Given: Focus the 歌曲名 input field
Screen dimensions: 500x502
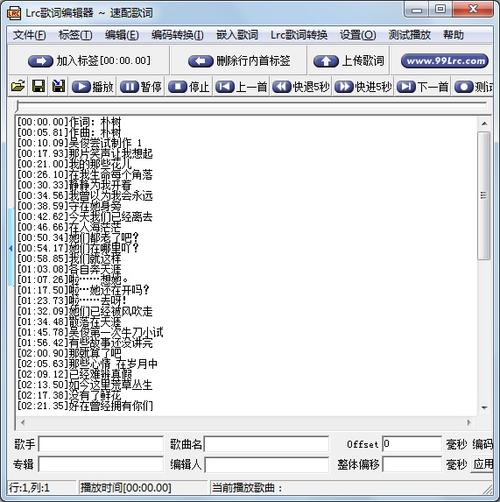Looking at the screenshot, I should point(266,444).
